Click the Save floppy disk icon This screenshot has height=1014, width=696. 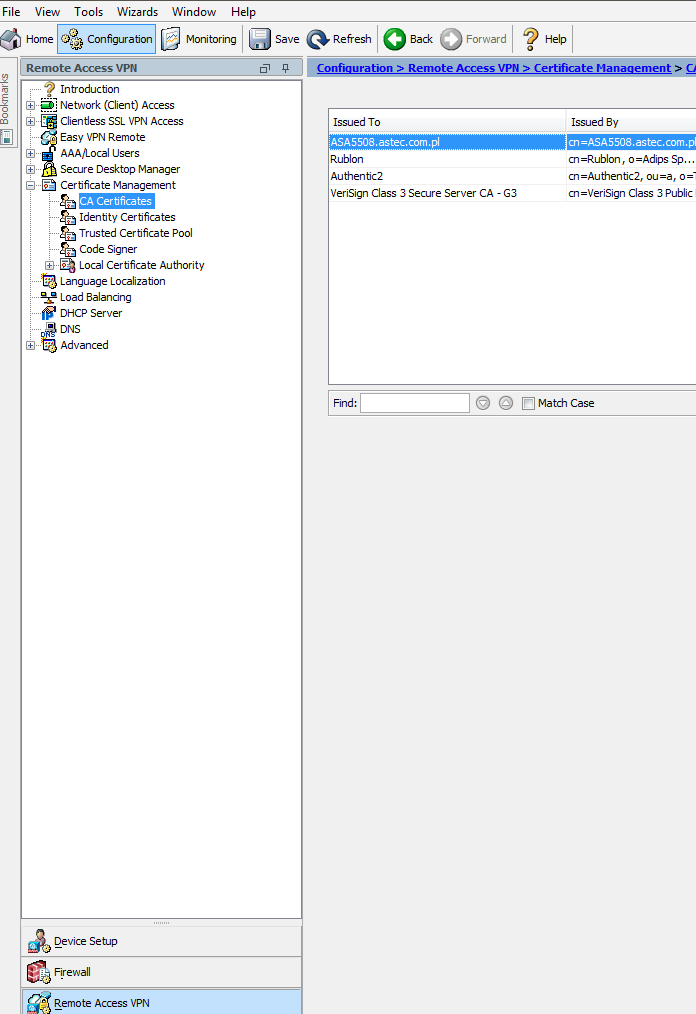(260, 39)
